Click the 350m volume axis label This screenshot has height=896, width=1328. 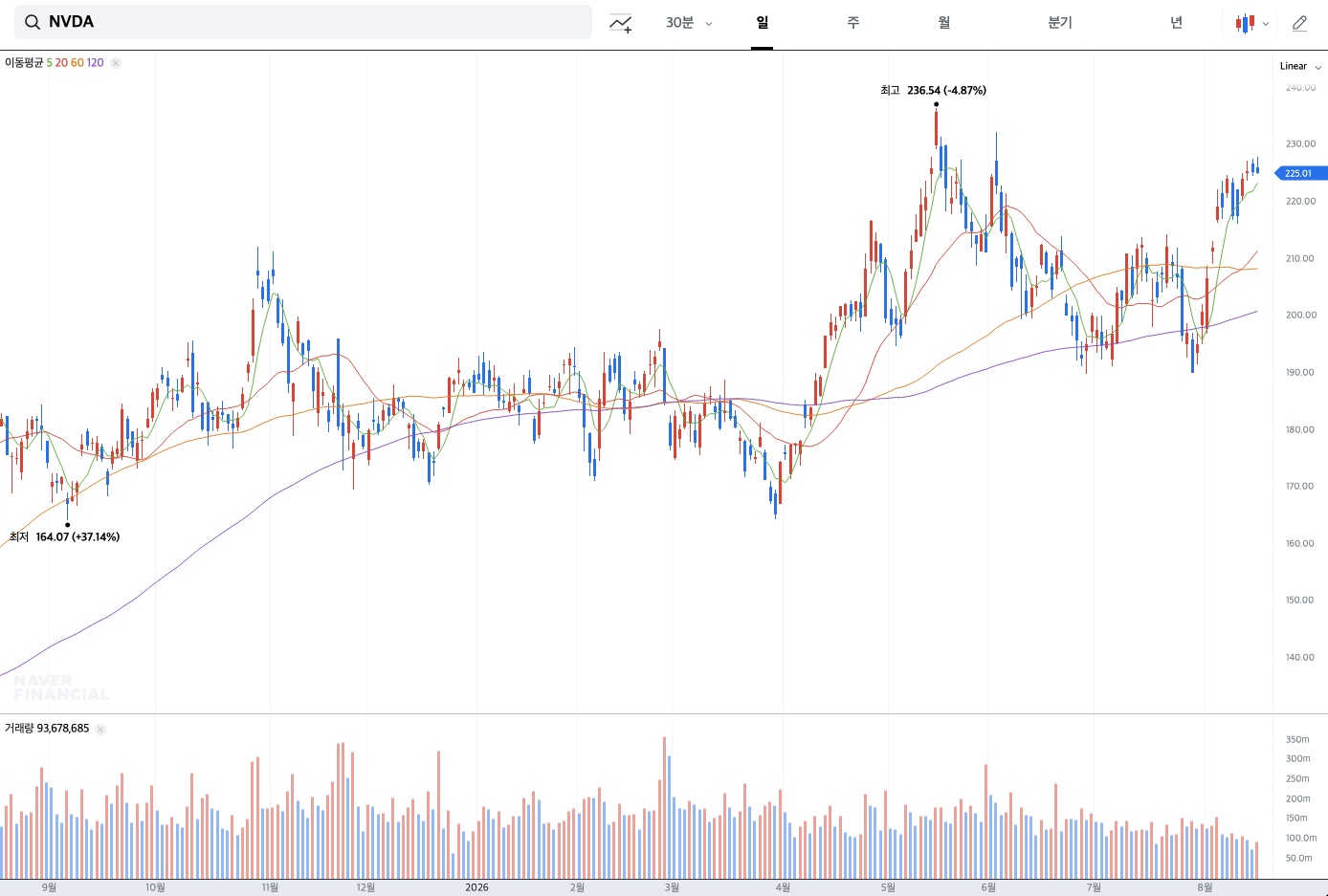(1297, 739)
